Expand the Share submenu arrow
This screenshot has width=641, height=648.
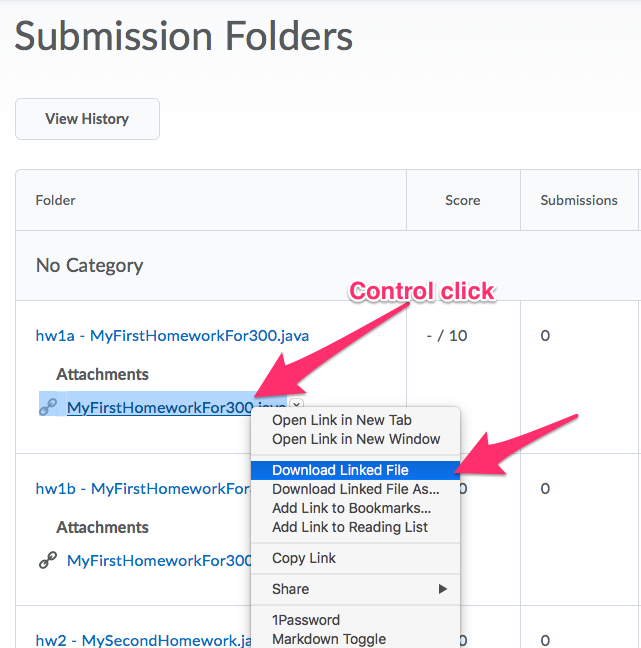click(x=442, y=589)
